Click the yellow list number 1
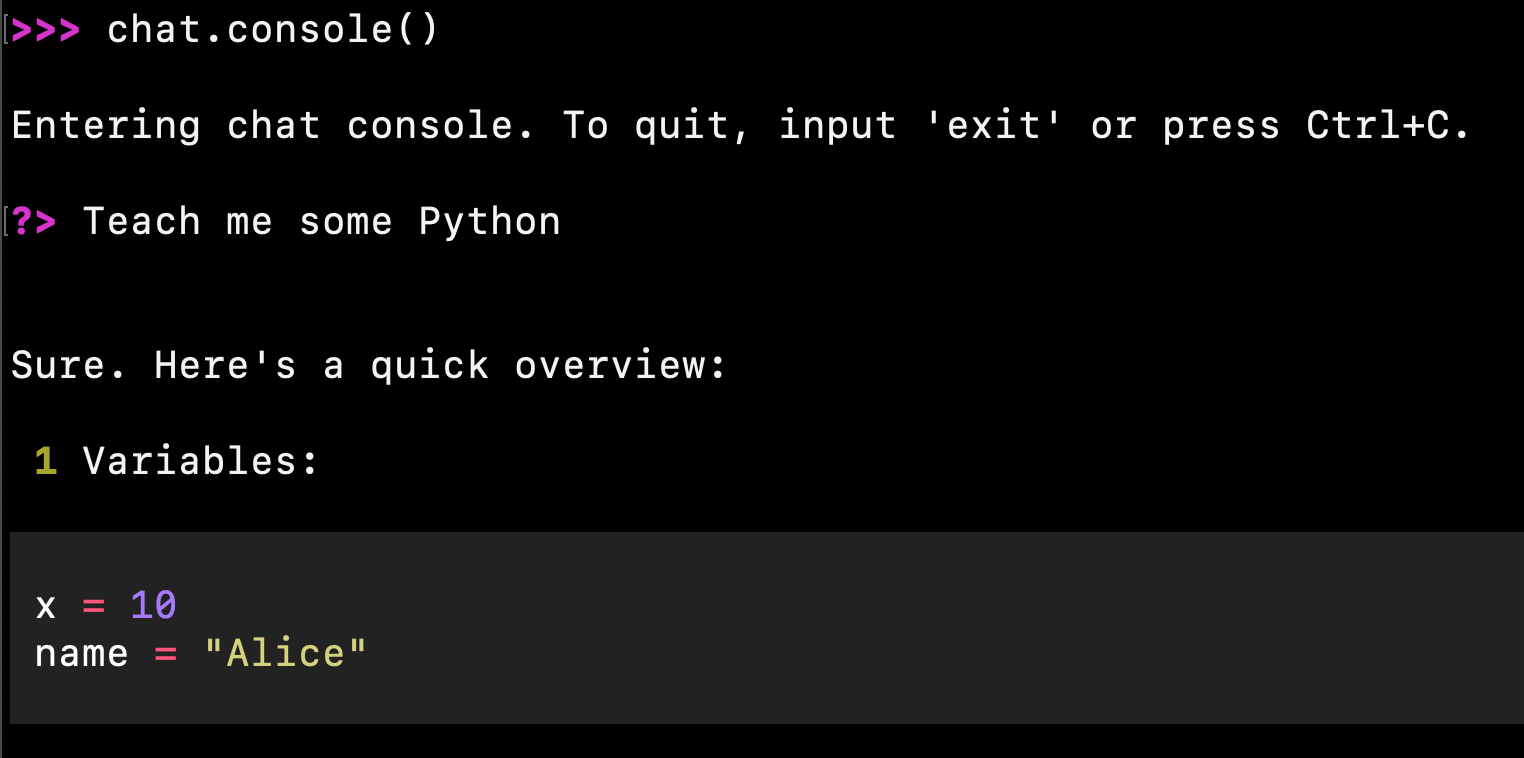 point(46,461)
